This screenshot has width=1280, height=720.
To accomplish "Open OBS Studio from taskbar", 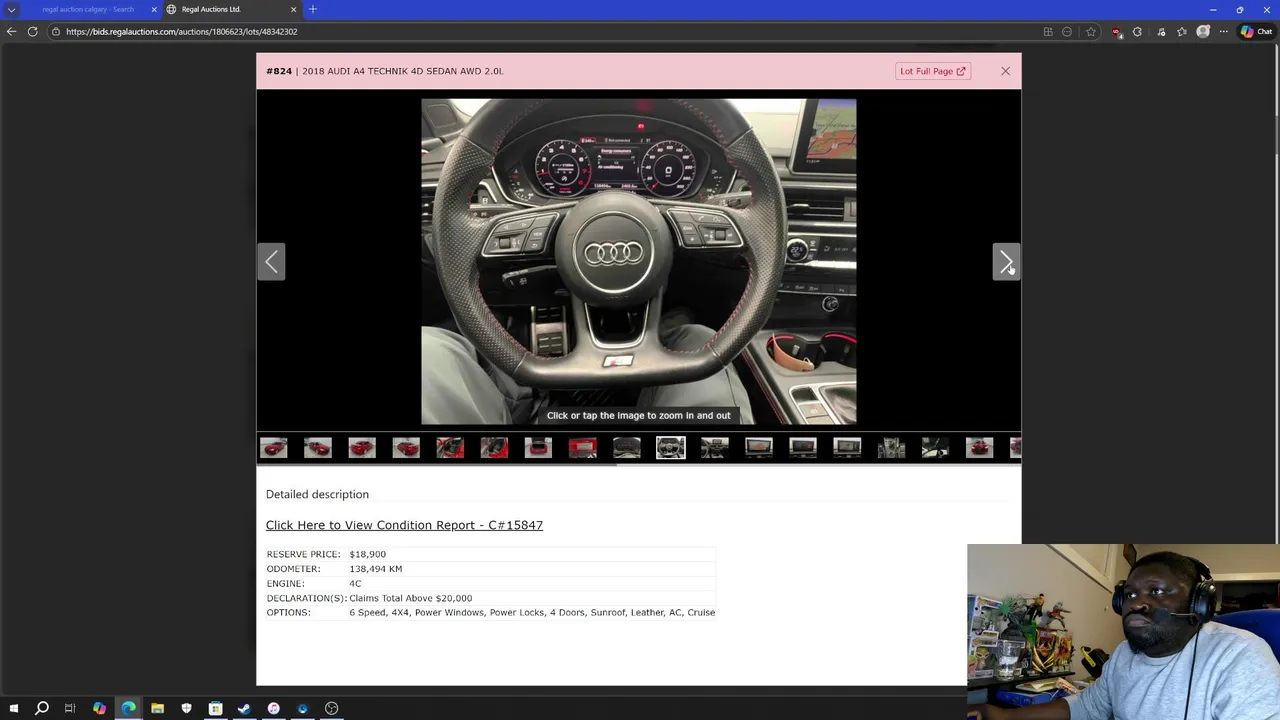I will [x=331, y=708].
